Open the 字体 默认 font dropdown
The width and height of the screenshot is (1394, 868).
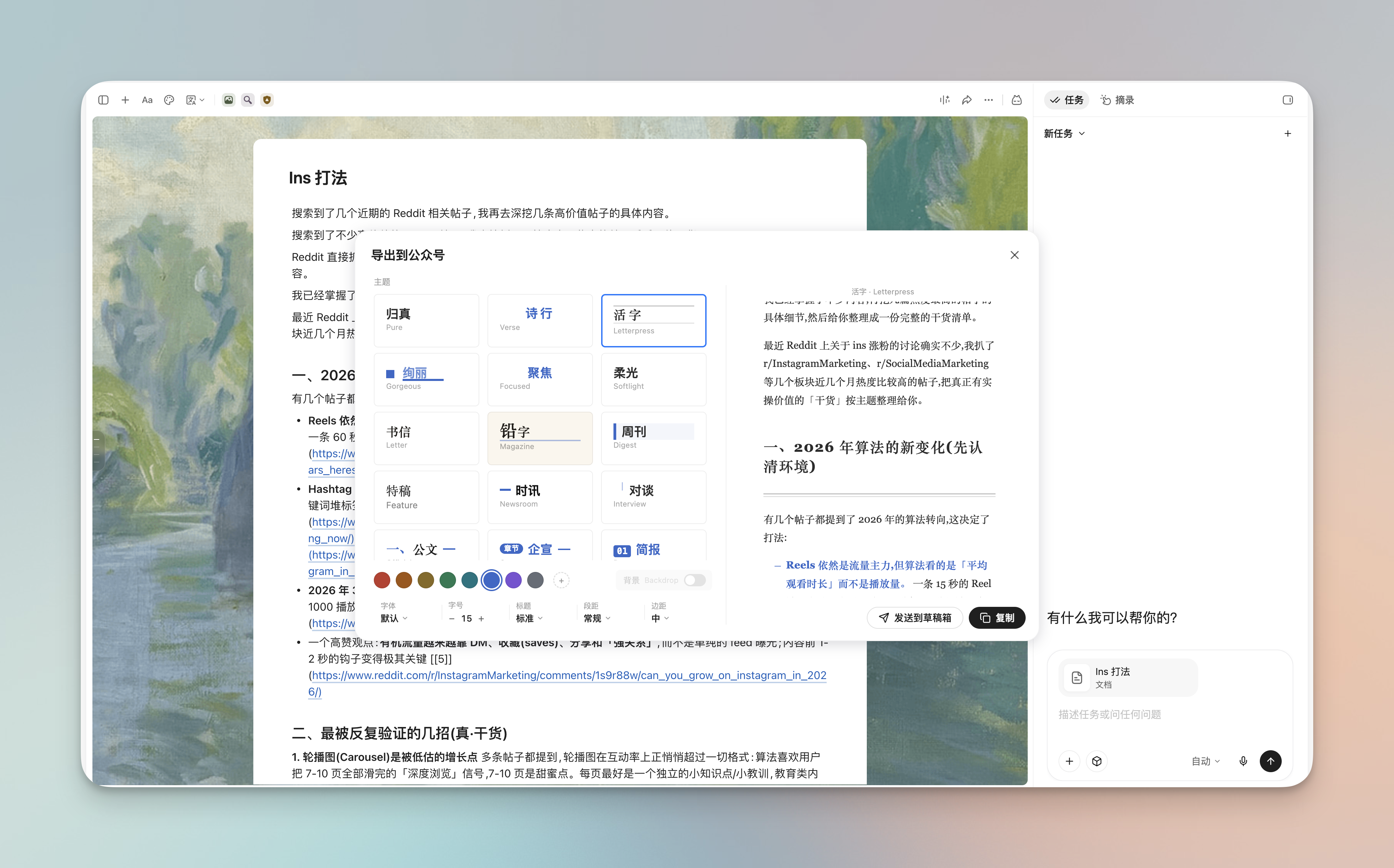394,618
